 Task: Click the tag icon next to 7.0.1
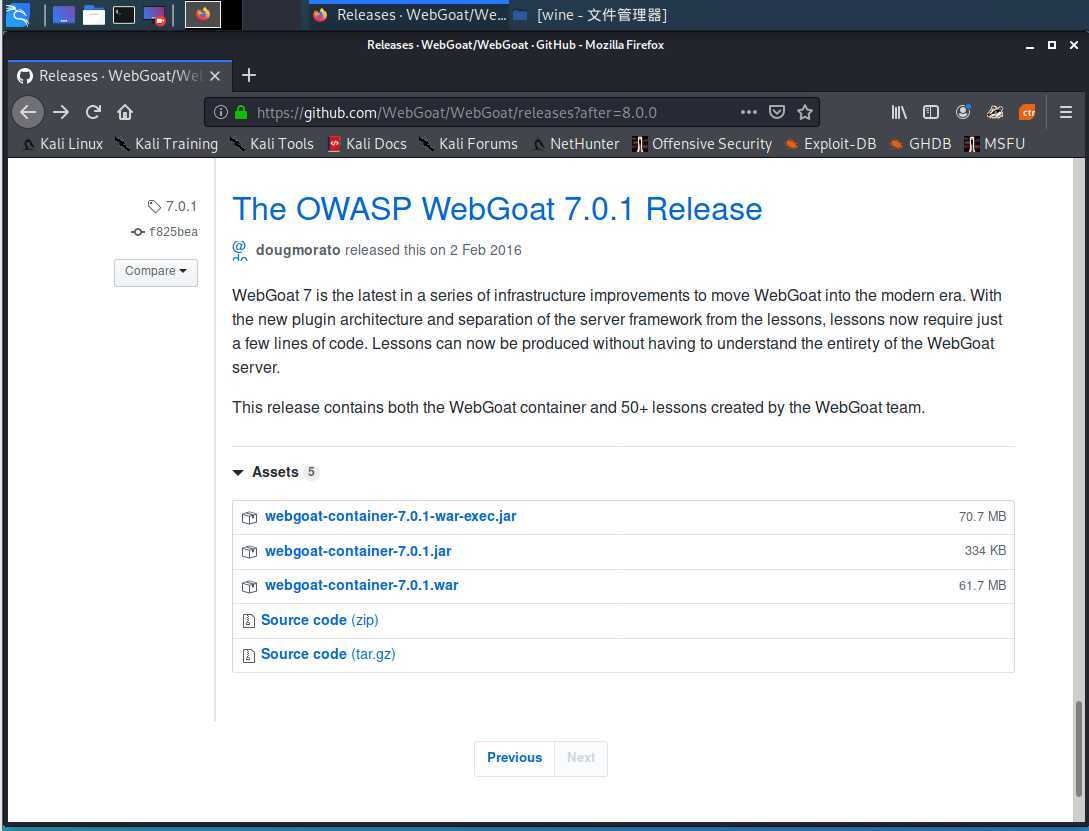(154, 206)
